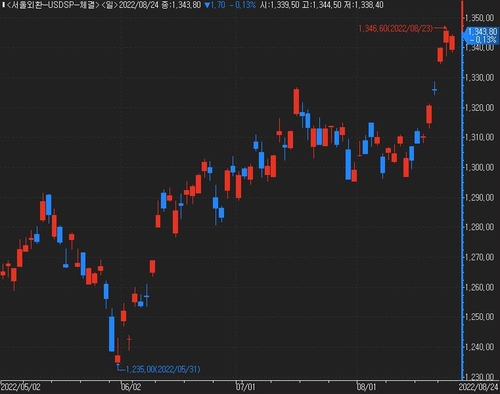Click the opening value 시:1,339.50
Viewport: 500px width, 394px height.
(x=279, y=5)
